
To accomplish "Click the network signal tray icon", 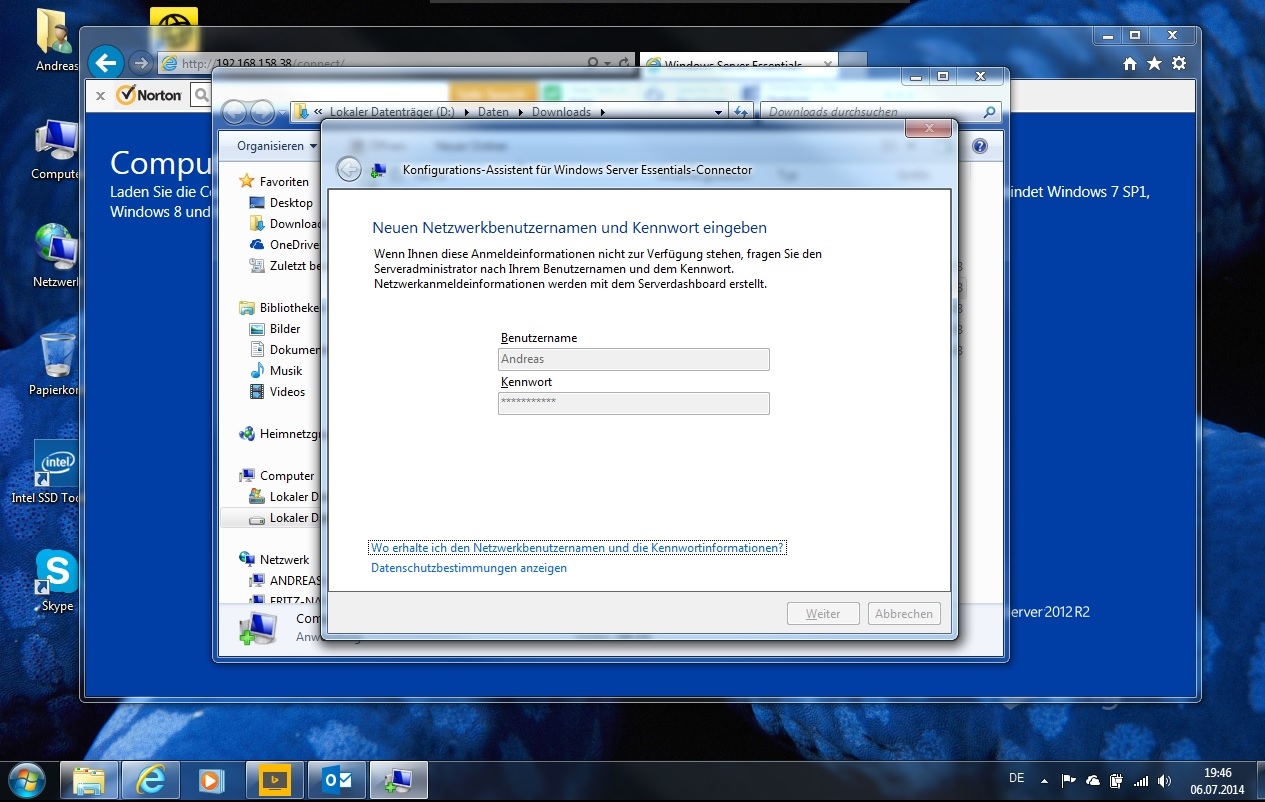I will click(1141, 780).
